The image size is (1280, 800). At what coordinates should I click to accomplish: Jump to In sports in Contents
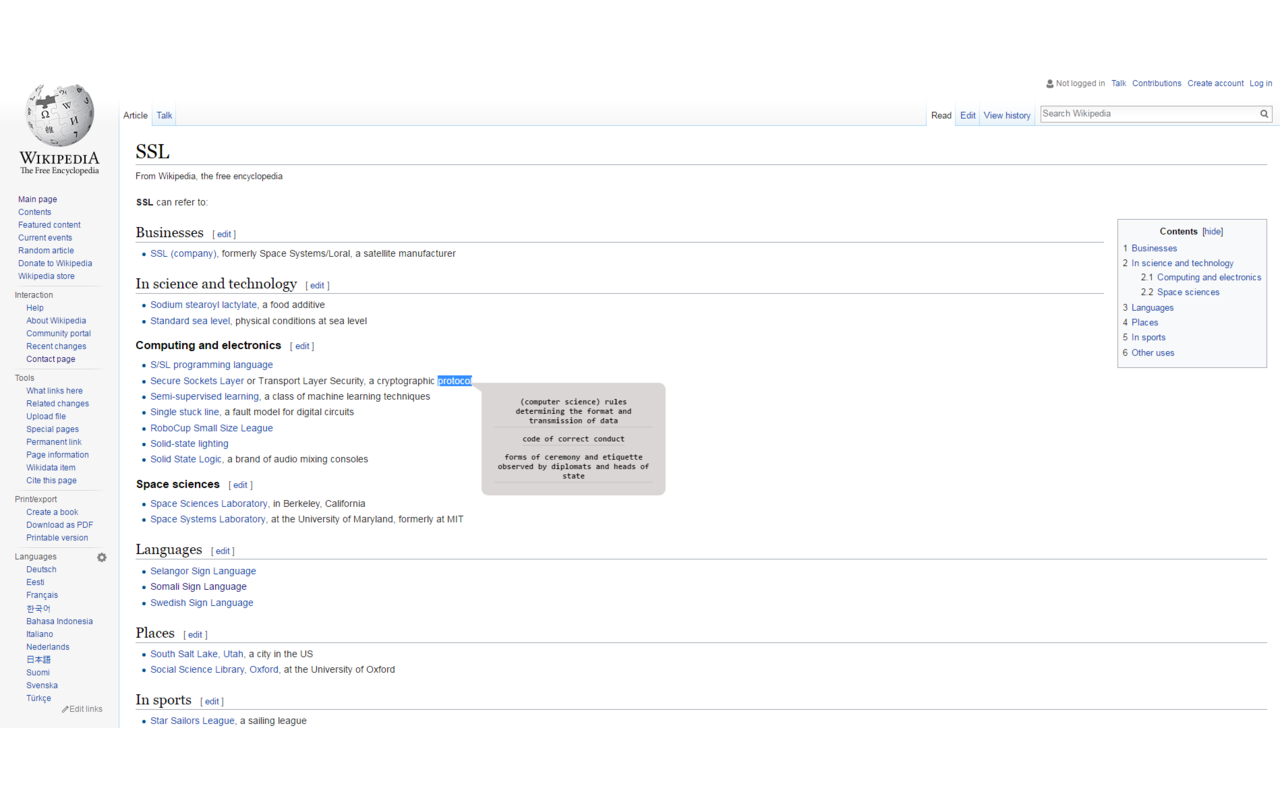click(x=1149, y=338)
